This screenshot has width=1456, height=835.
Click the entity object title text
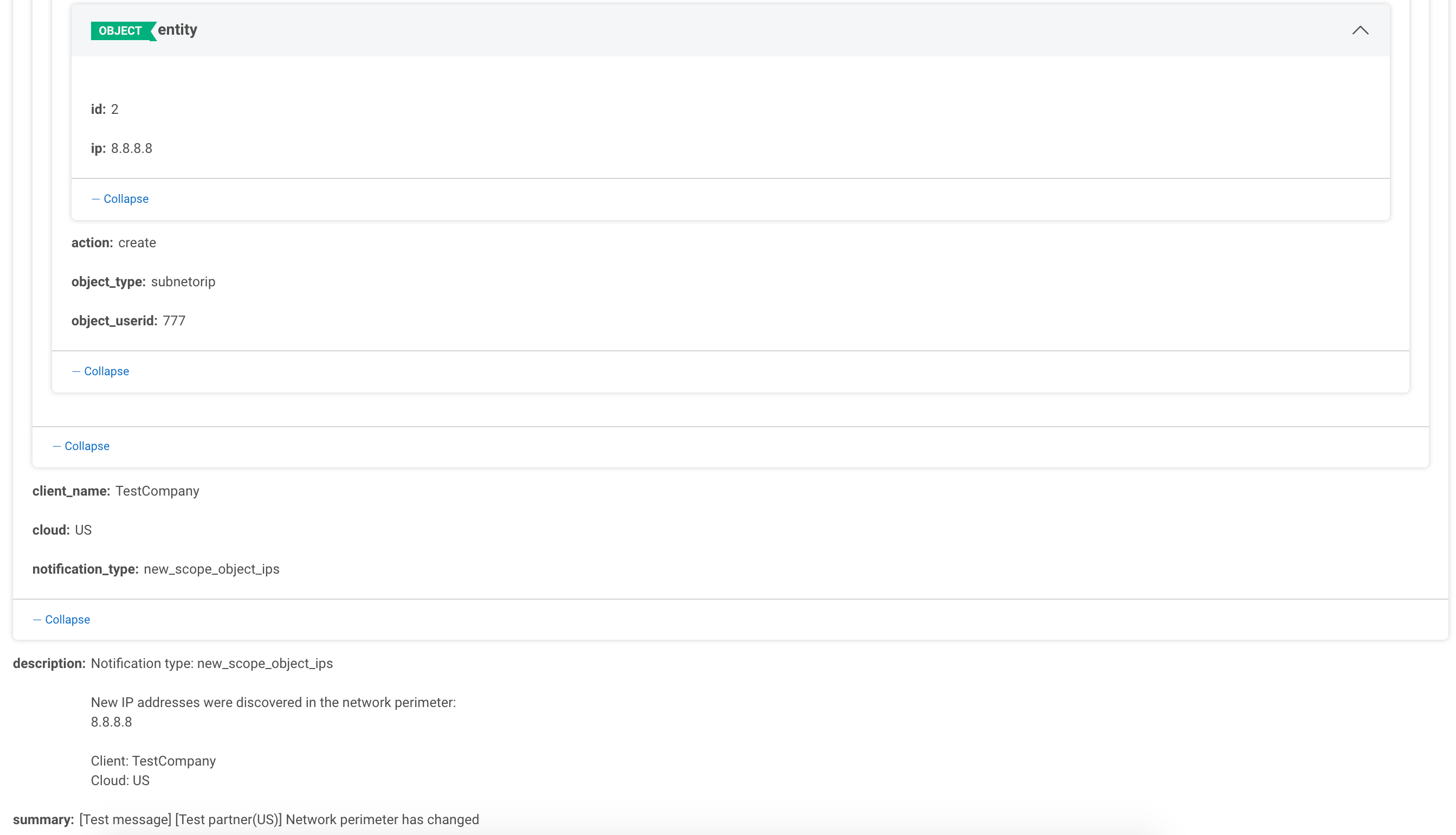[x=177, y=30]
